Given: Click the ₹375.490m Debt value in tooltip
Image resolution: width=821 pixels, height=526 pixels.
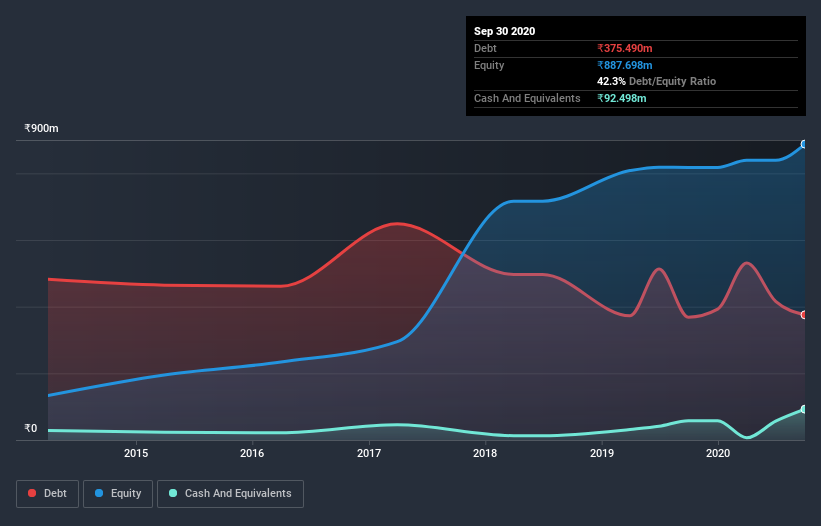Looking at the screenshot, I should 625,48.
